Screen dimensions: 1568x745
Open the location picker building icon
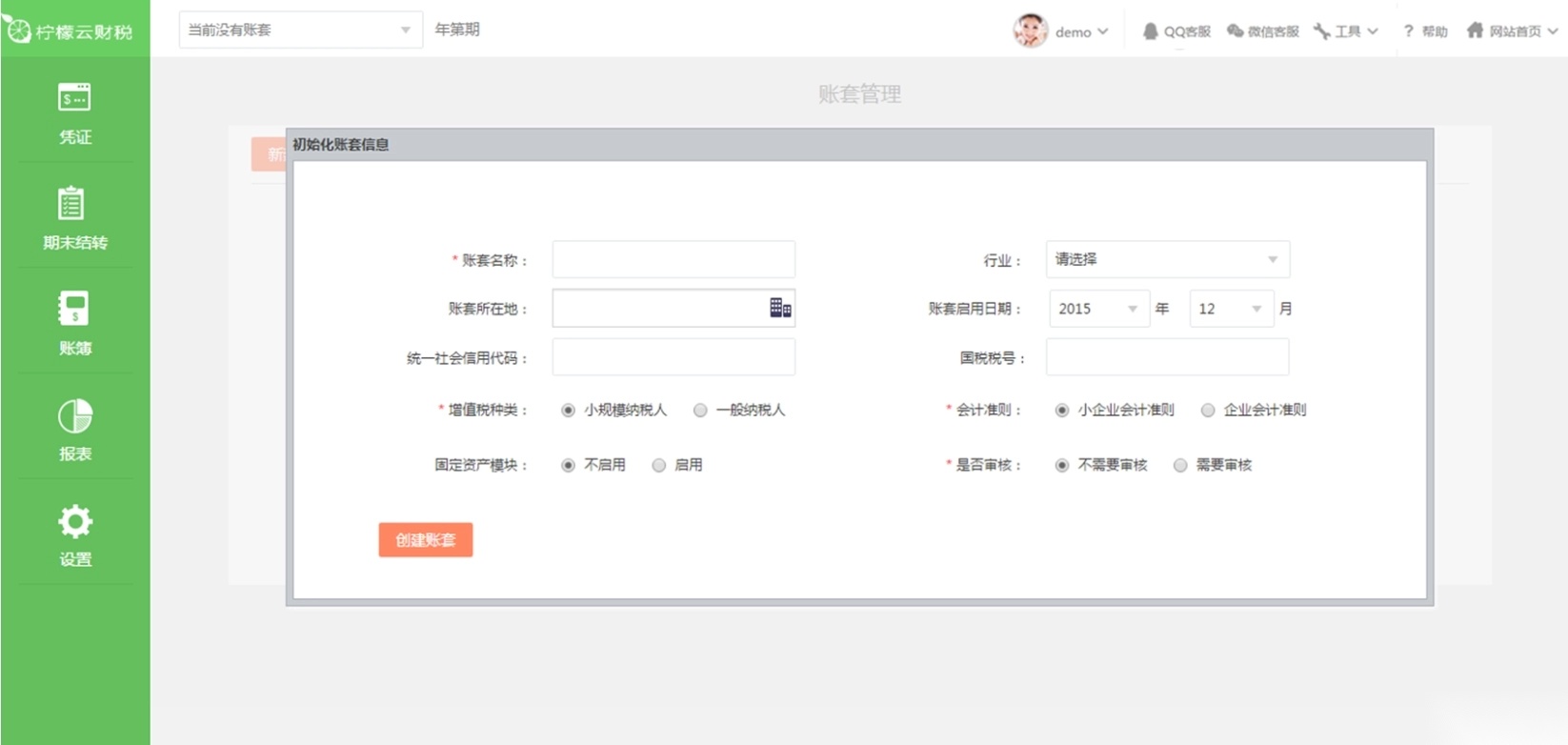point(780,308)
